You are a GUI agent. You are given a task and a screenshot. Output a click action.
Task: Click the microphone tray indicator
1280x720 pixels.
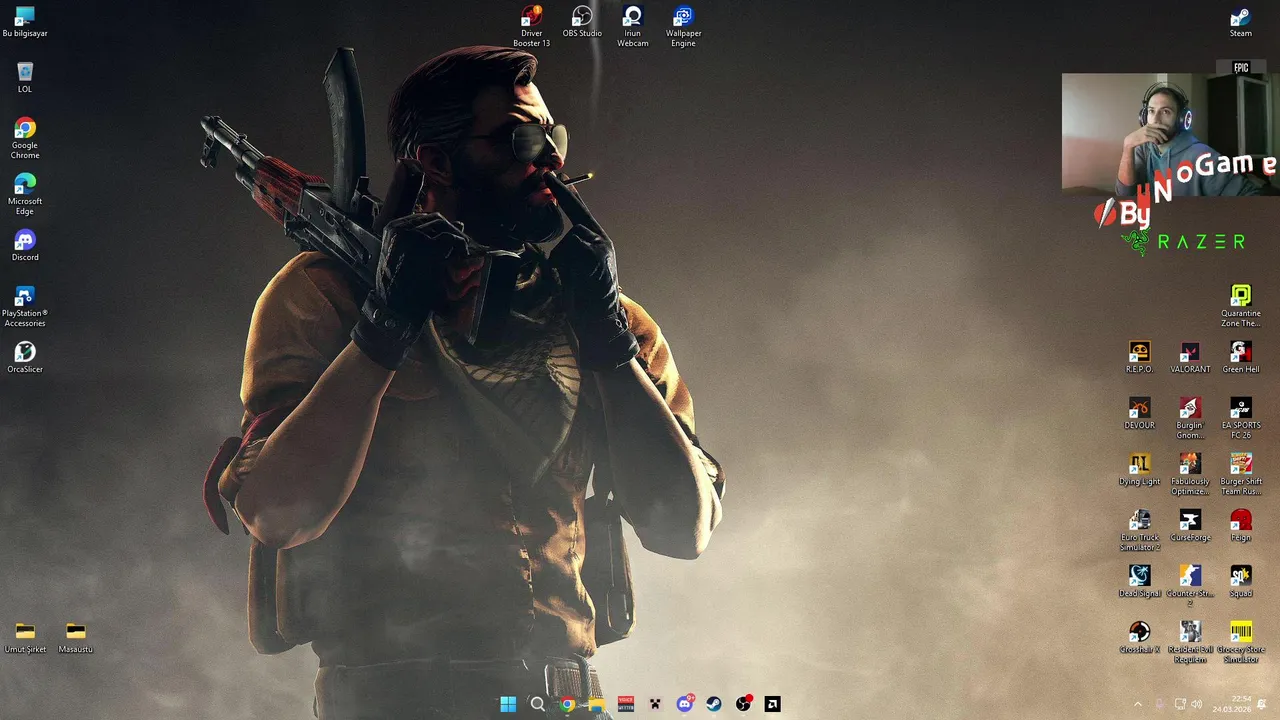tap(1160, 704)
